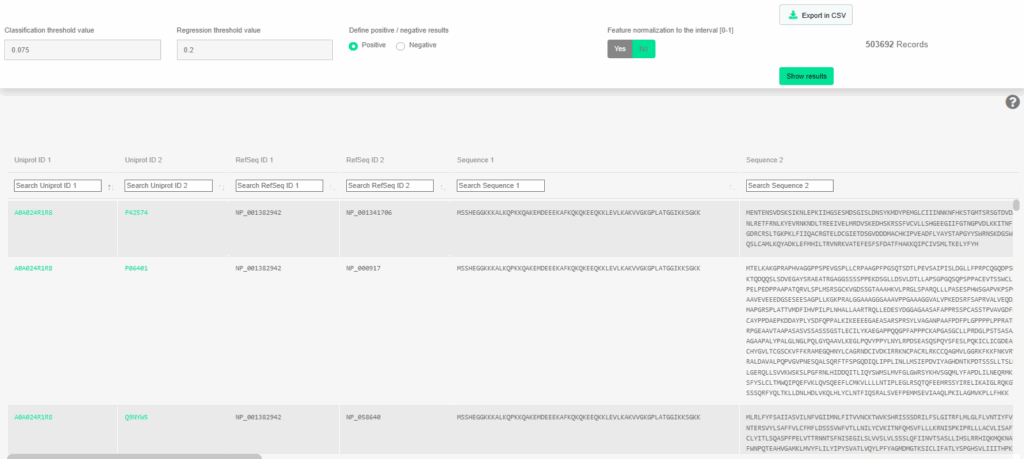The image size is (1024, 459).
Task: Click the Search RefSeq ID 1 filter box
Action: click(279, 186)
